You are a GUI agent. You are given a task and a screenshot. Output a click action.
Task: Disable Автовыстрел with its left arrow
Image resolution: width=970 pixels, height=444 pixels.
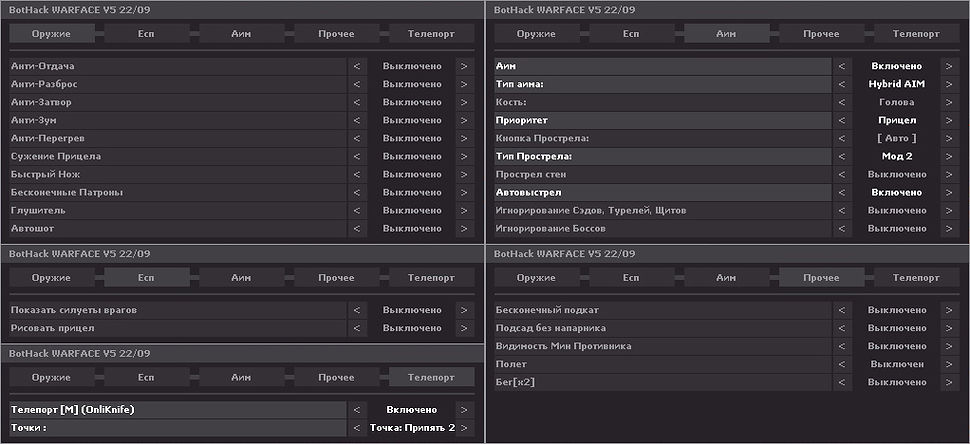[842, 192]
